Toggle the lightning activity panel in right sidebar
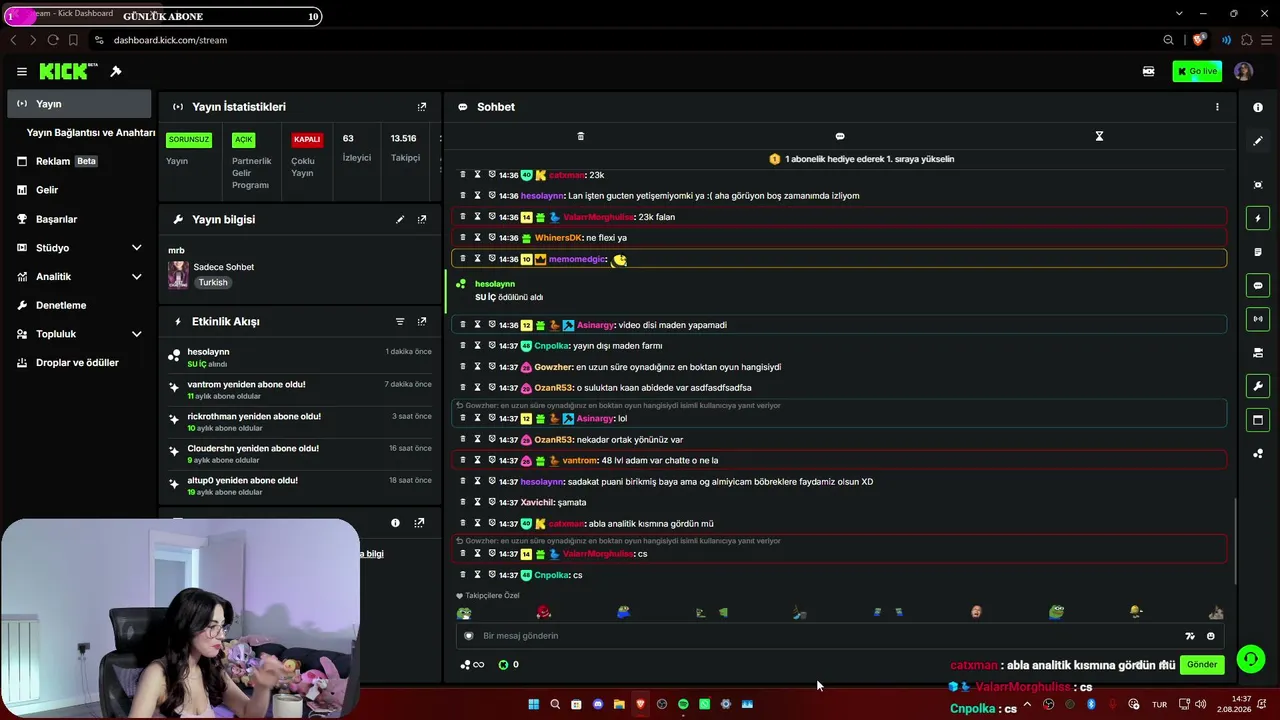This screenshot has width=1280, height=720. click(1258, 218)
